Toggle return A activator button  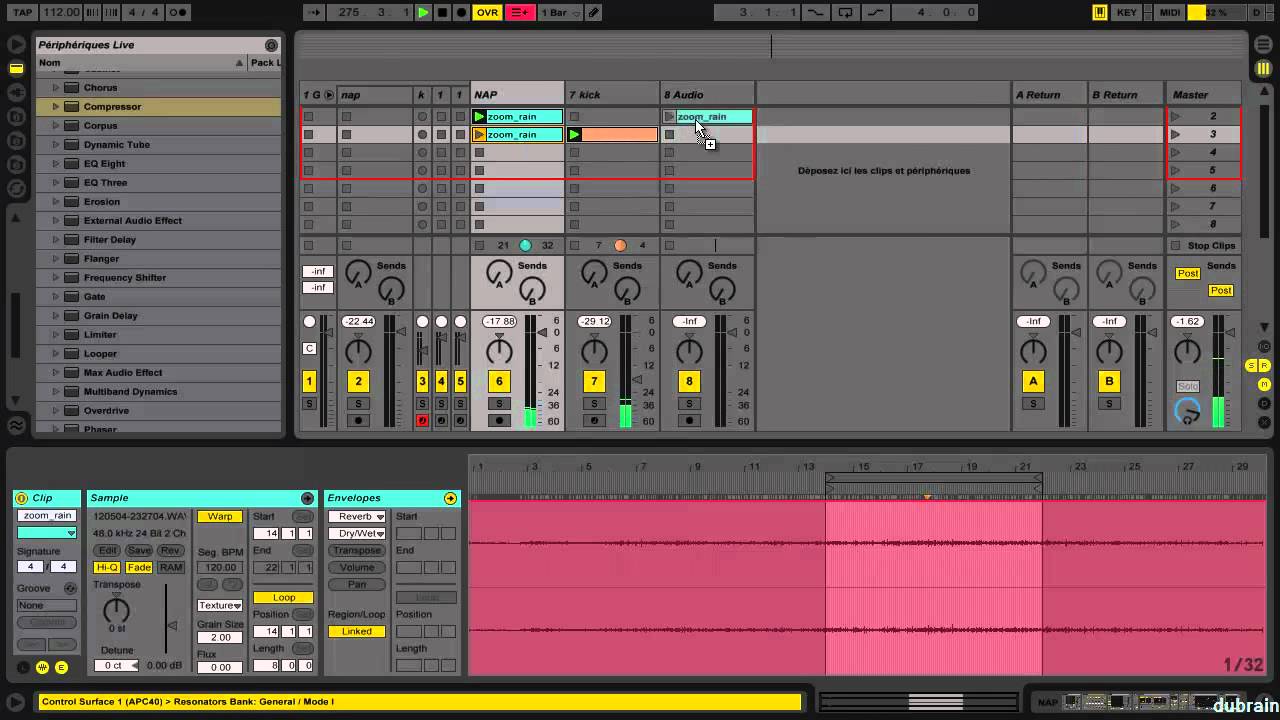point(1033,381)
